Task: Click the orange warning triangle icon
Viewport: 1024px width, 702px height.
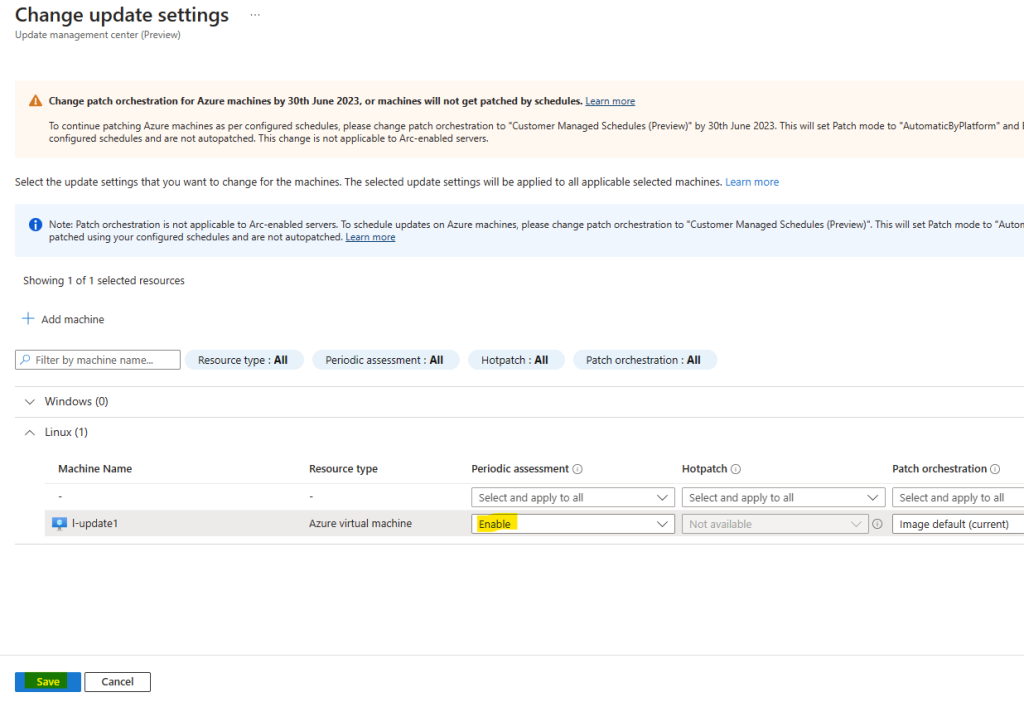Action: point(35,101)
